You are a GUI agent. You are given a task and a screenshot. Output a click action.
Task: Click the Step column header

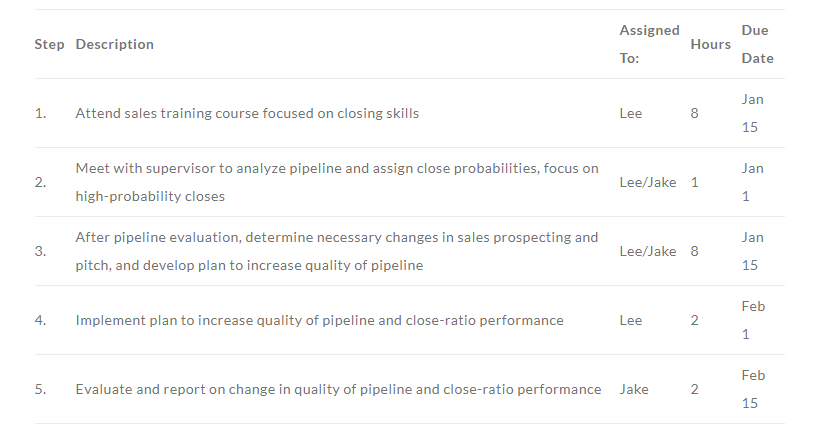pos(50,44)
